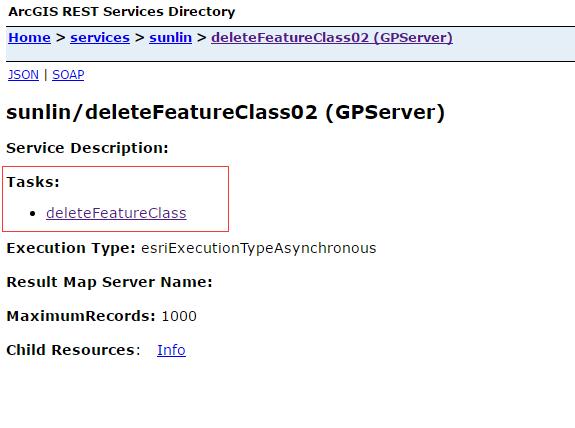The image size is (575, 428).
Task: Select the MaximumRecords value '1000'
Action: tap(179, 316)
